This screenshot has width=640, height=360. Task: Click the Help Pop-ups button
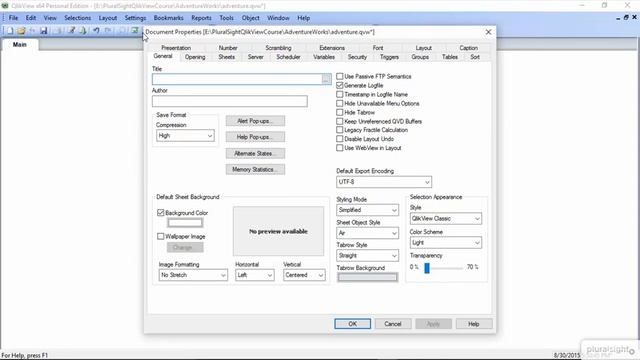[x=256, y=137]
